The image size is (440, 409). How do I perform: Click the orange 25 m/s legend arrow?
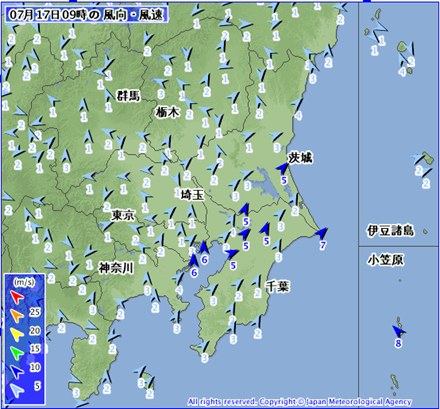pyautogui.click(x=17, y=315)
